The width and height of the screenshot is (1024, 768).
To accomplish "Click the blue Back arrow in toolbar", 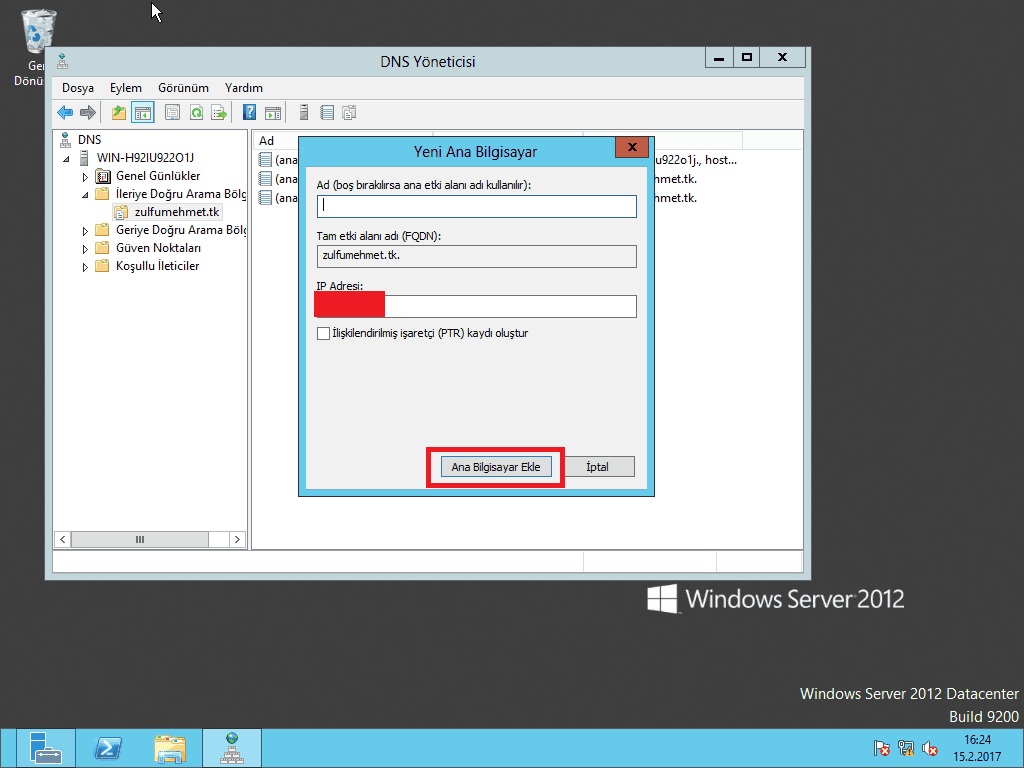I will click(x=65, y=112).
